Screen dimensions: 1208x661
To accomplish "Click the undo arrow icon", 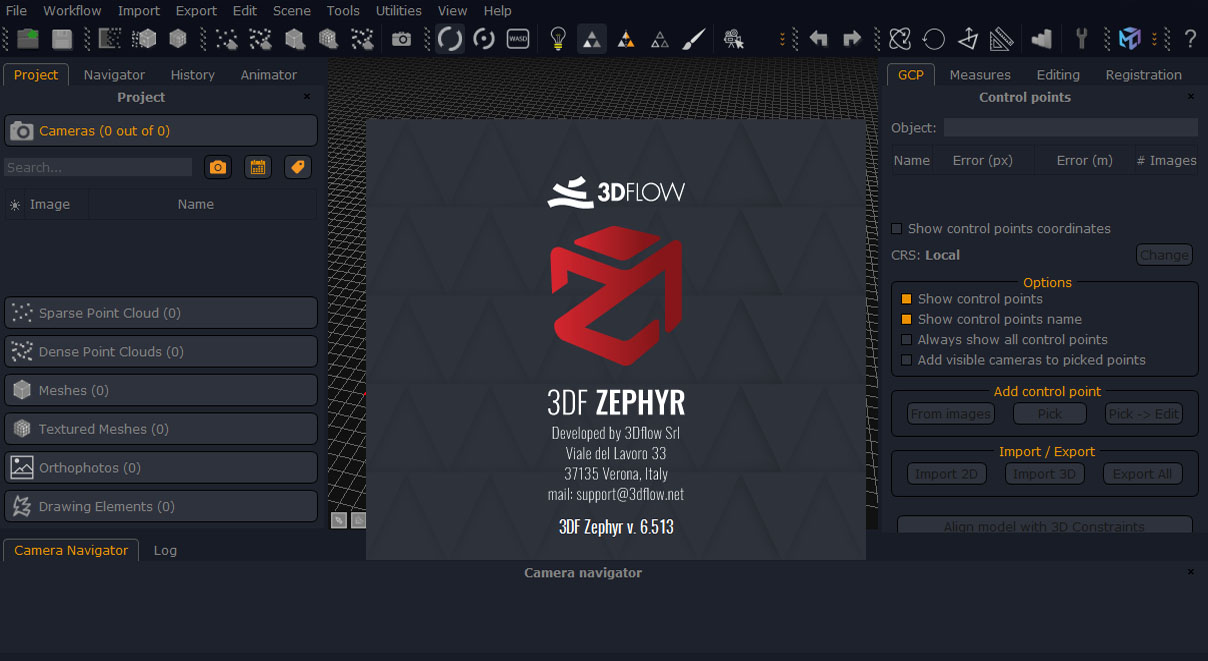I will tap(819, 39).
